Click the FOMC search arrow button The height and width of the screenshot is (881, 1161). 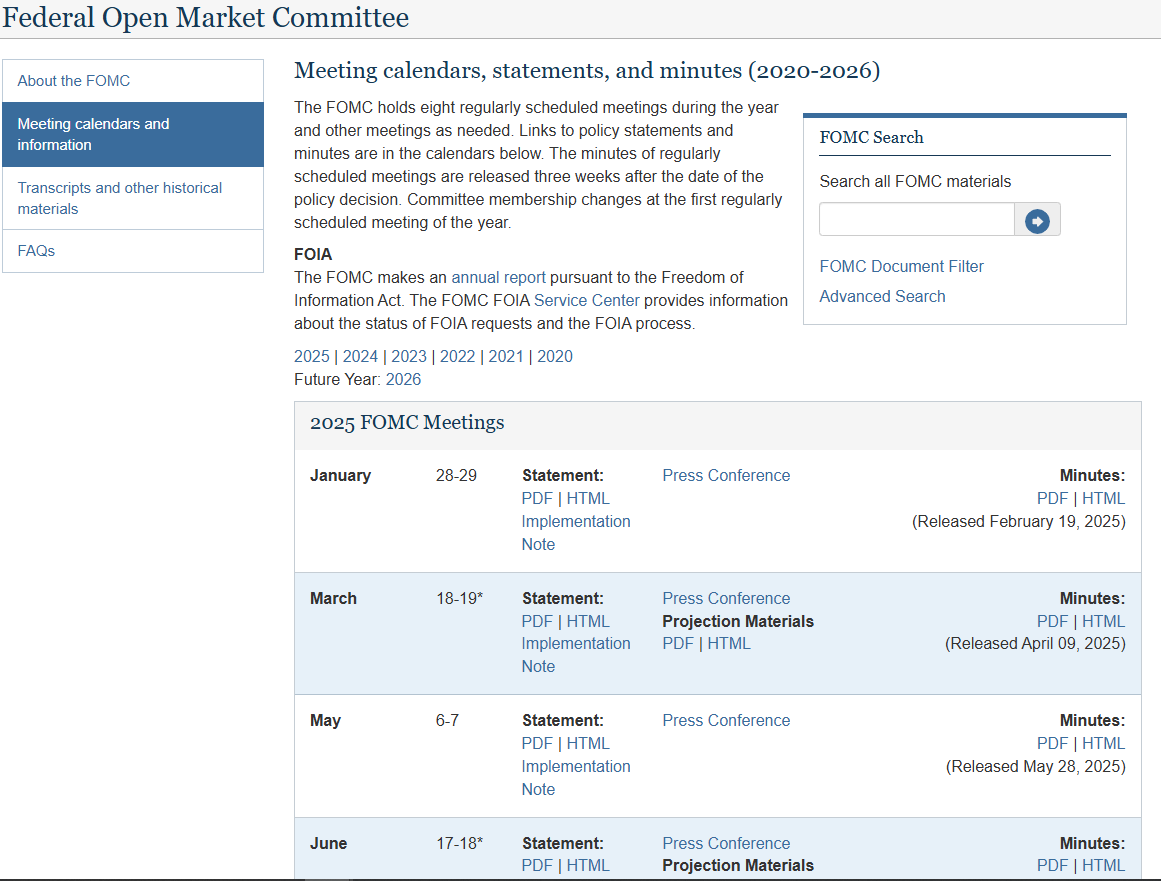click(1037, 220)
